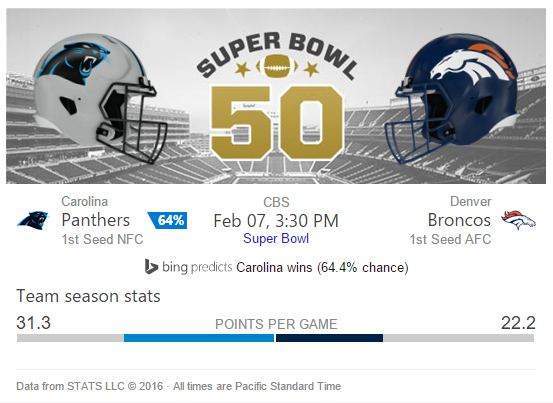553x403 pixels.
Task: Click the Super Bowl arched title text
Action: 277,53
